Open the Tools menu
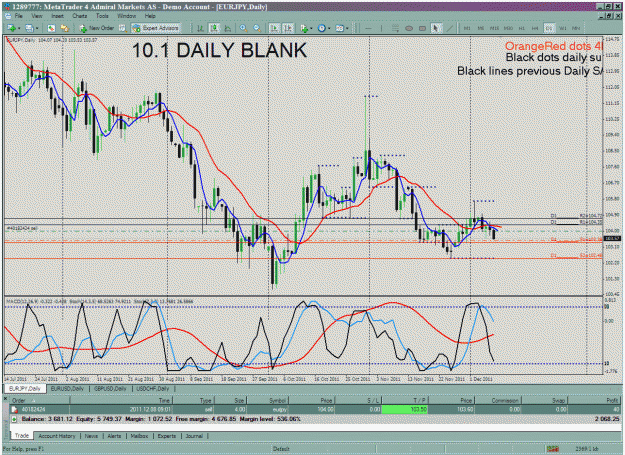This screenshot has height=455, width=625. pos(102,16)
